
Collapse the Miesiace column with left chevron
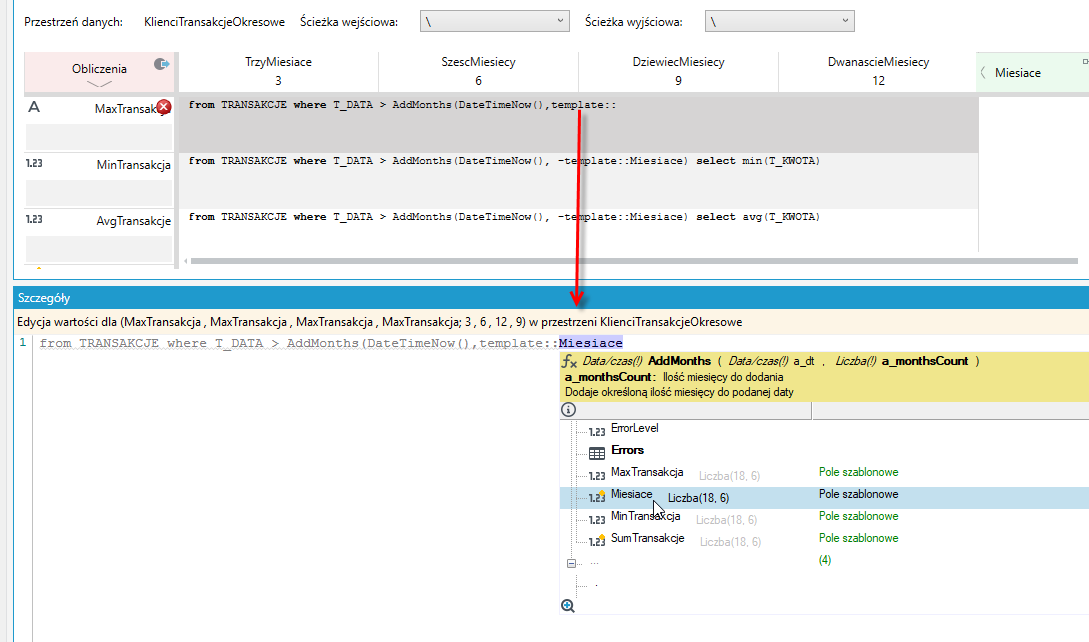click(x=983, y=72)
